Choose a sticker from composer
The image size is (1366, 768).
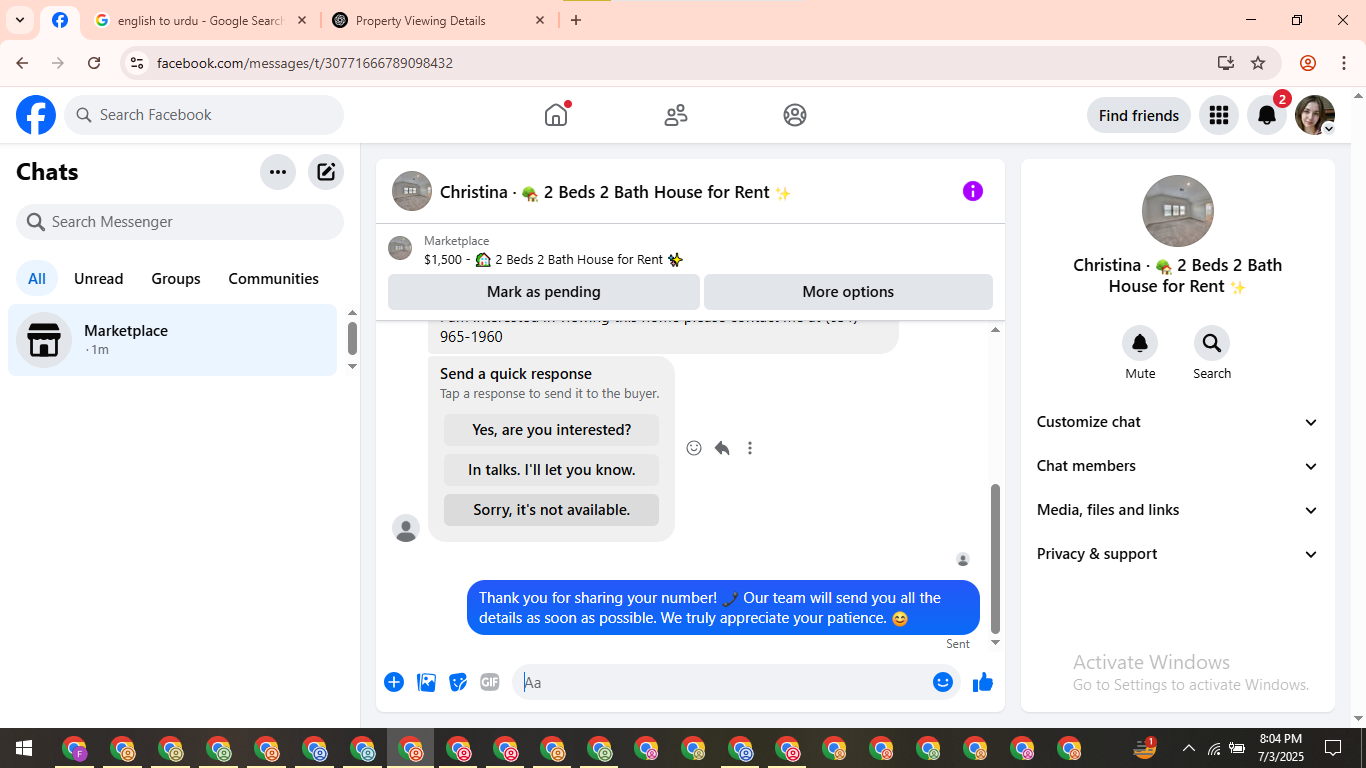[458, 682]
